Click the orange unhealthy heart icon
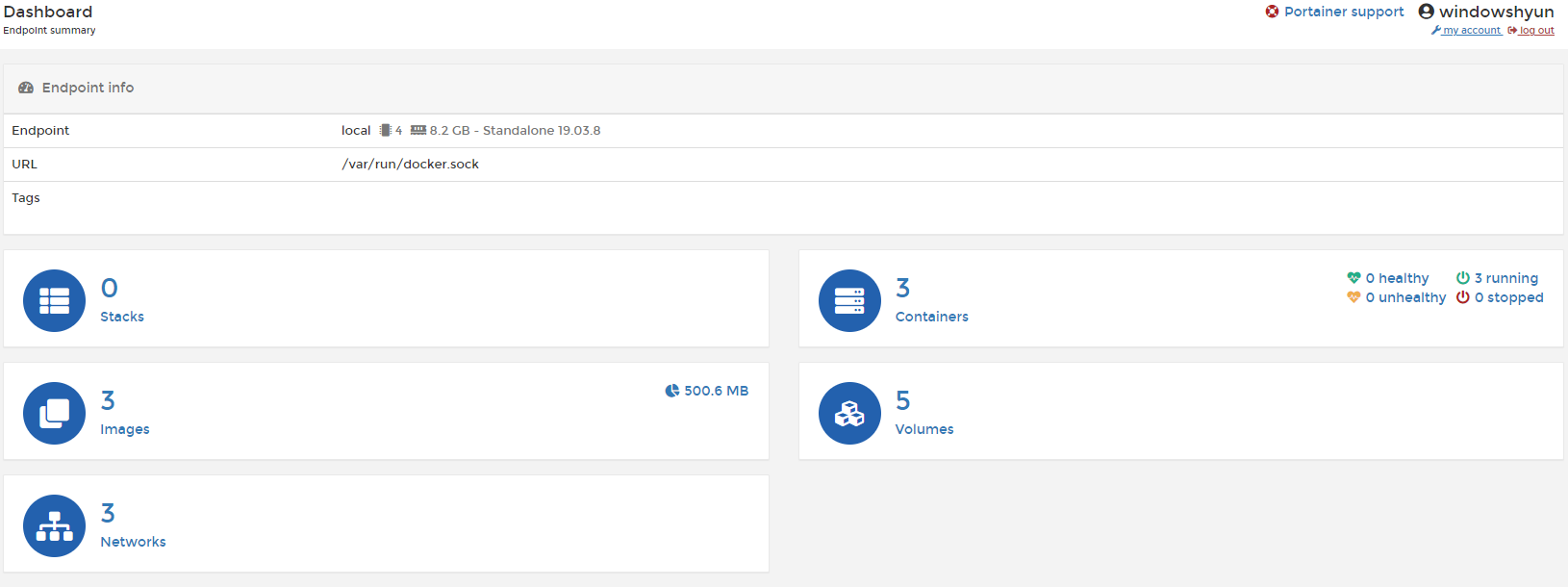1568x587 pixels. [x=1353, y=297]
